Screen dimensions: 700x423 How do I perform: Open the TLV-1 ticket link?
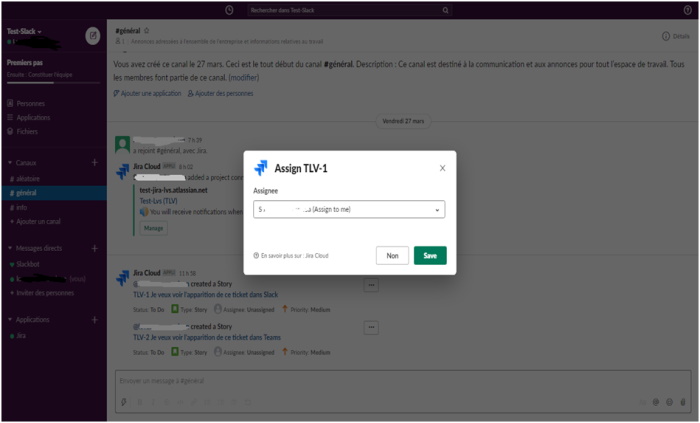coord(205,294)
